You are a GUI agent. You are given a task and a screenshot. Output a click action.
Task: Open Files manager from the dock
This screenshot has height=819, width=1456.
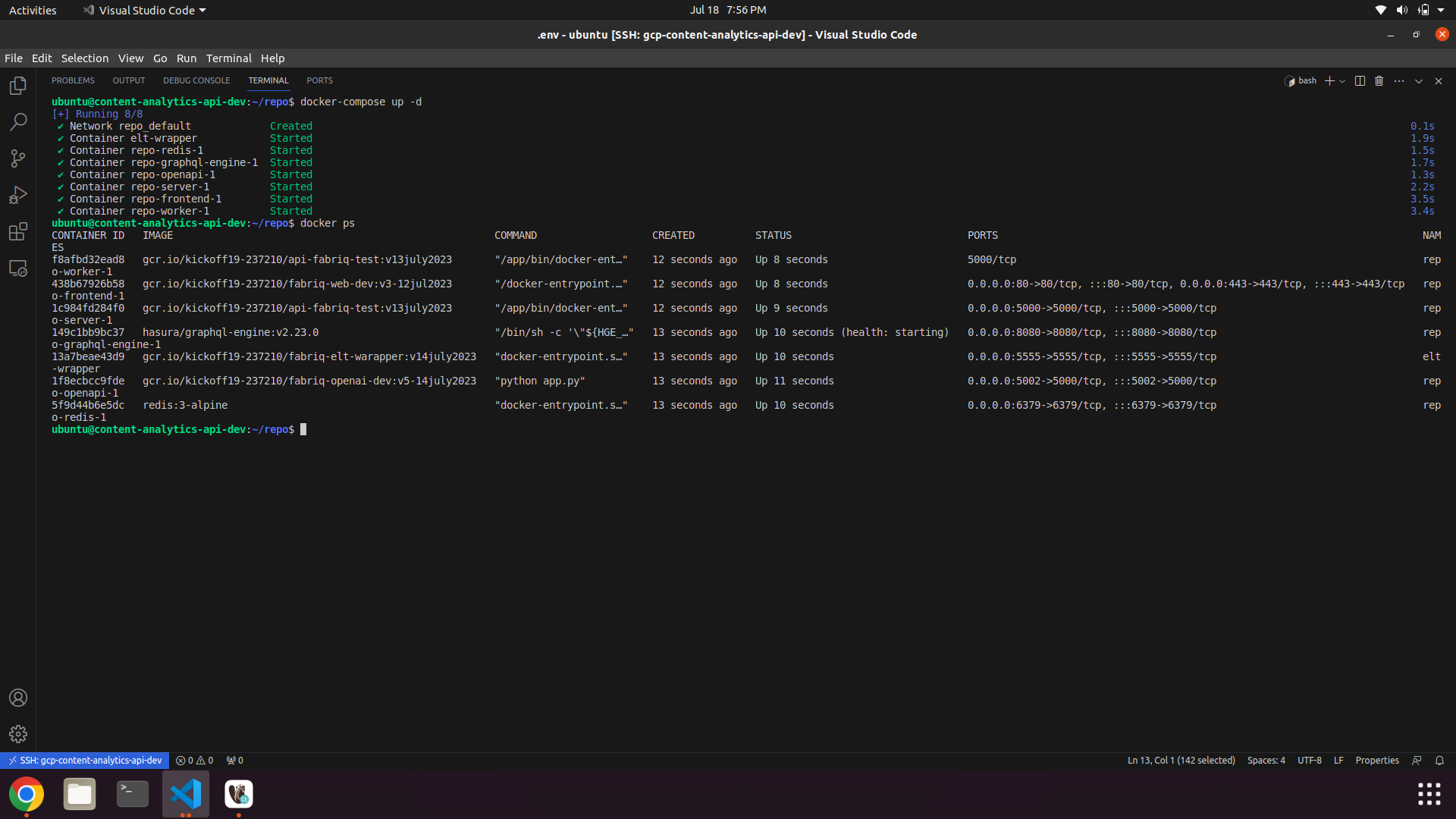point(80,794)
